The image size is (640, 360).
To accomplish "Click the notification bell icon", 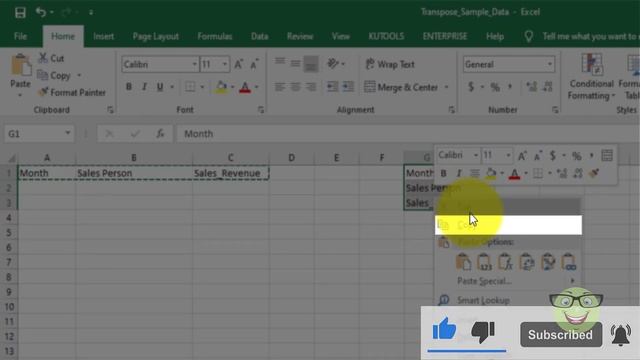I will coord(620,335).
